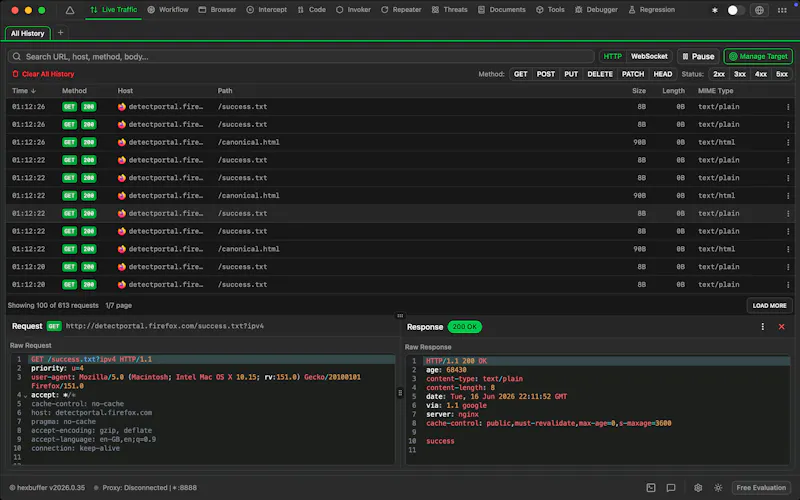Open the chat bubble icon in status bar
Screen dimensions: 800x500
[x=671, y=488]
